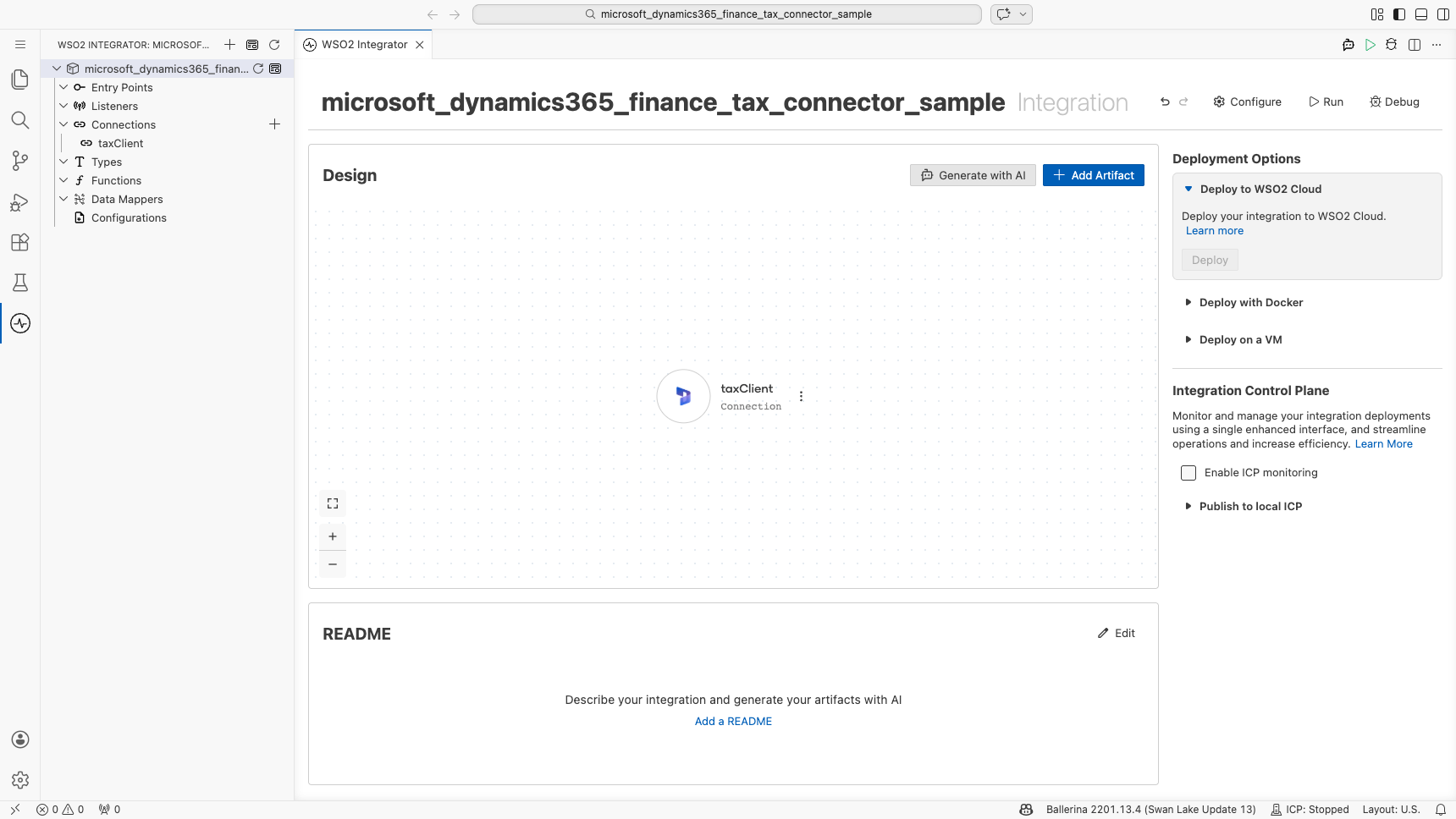The width and height of the screenshot is (1456, 819).
Task: Add a new connection with plus icon
Action: tap(274, 124)
